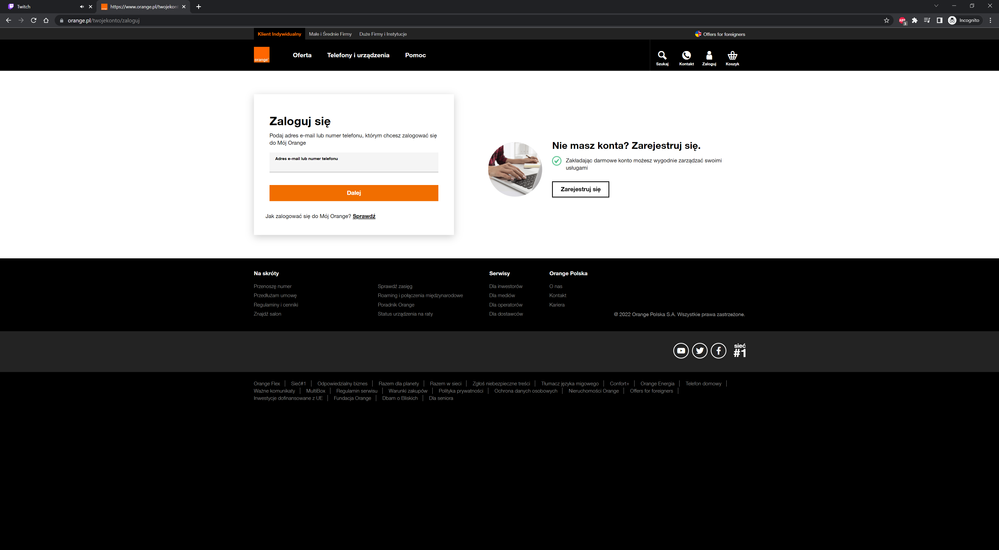
Task: Reload the page in browser toolbar
Action: point(34,20)
